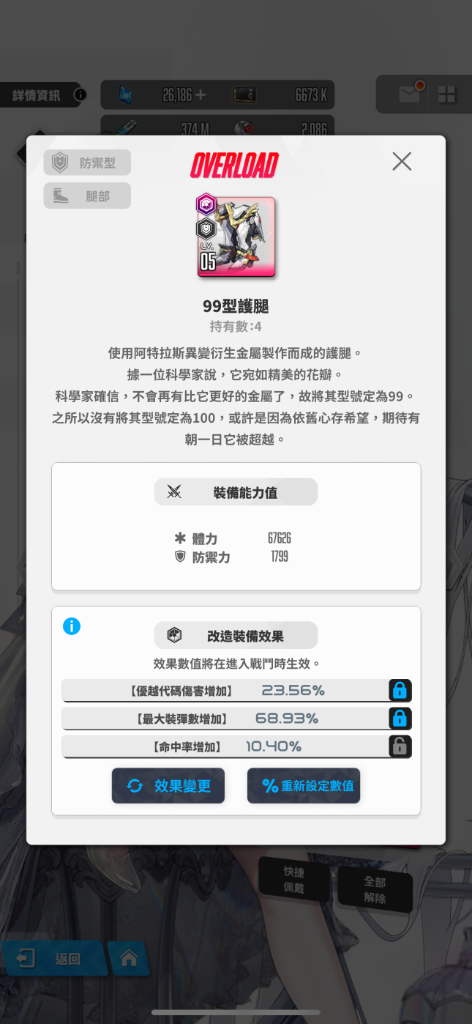Click the blue info icon in modification panel
Image resolution: width=472 pixels, height=1024 pixels.
pos(72,626)
